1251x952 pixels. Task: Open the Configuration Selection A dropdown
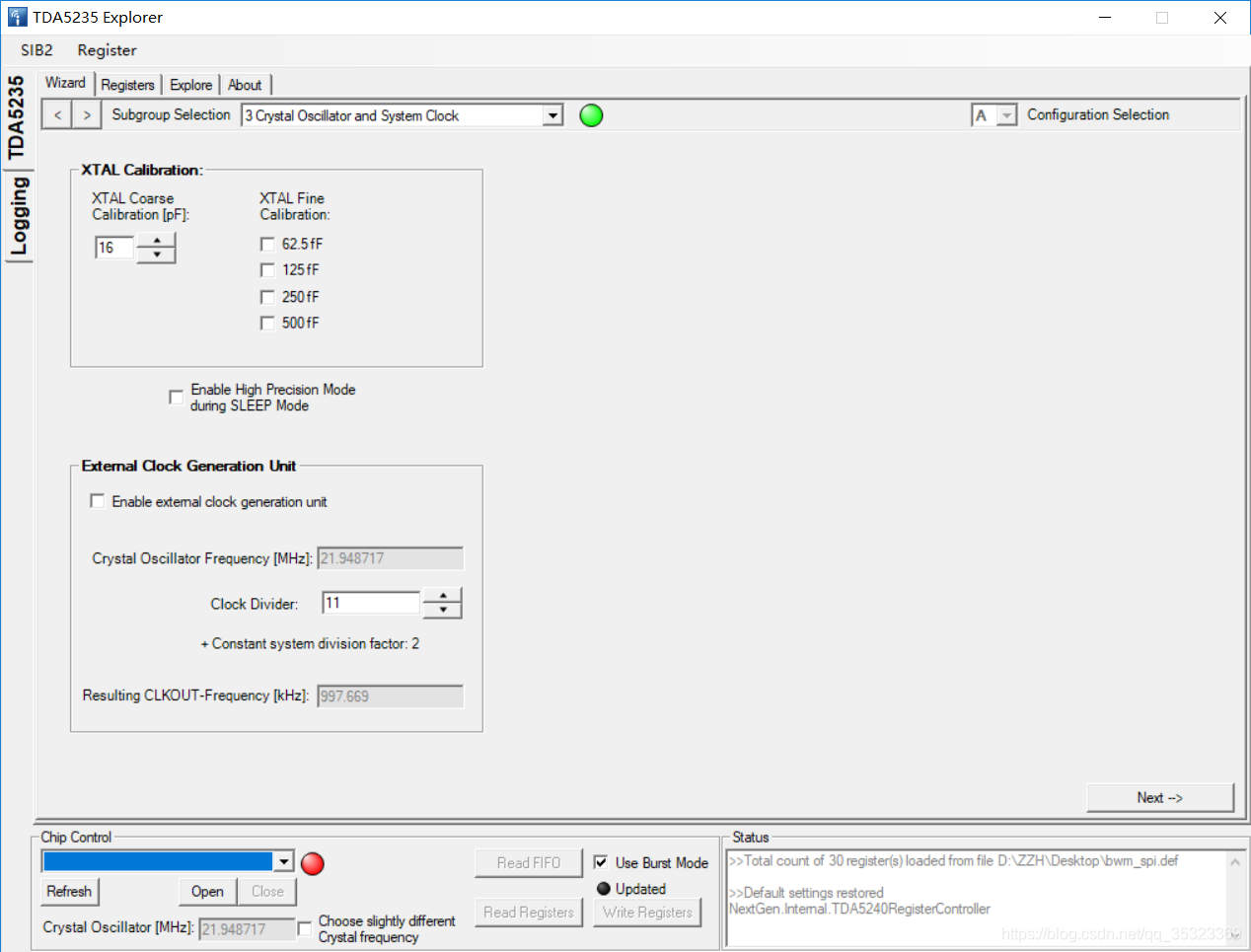click(1006, 115)
